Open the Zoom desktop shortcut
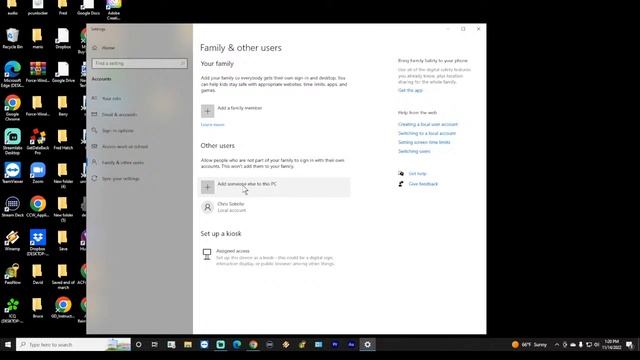640x360 pixels. 38,173
